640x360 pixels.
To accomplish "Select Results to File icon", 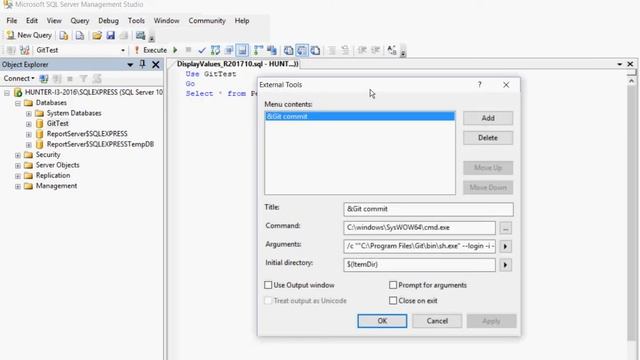I will click(315, 50).
